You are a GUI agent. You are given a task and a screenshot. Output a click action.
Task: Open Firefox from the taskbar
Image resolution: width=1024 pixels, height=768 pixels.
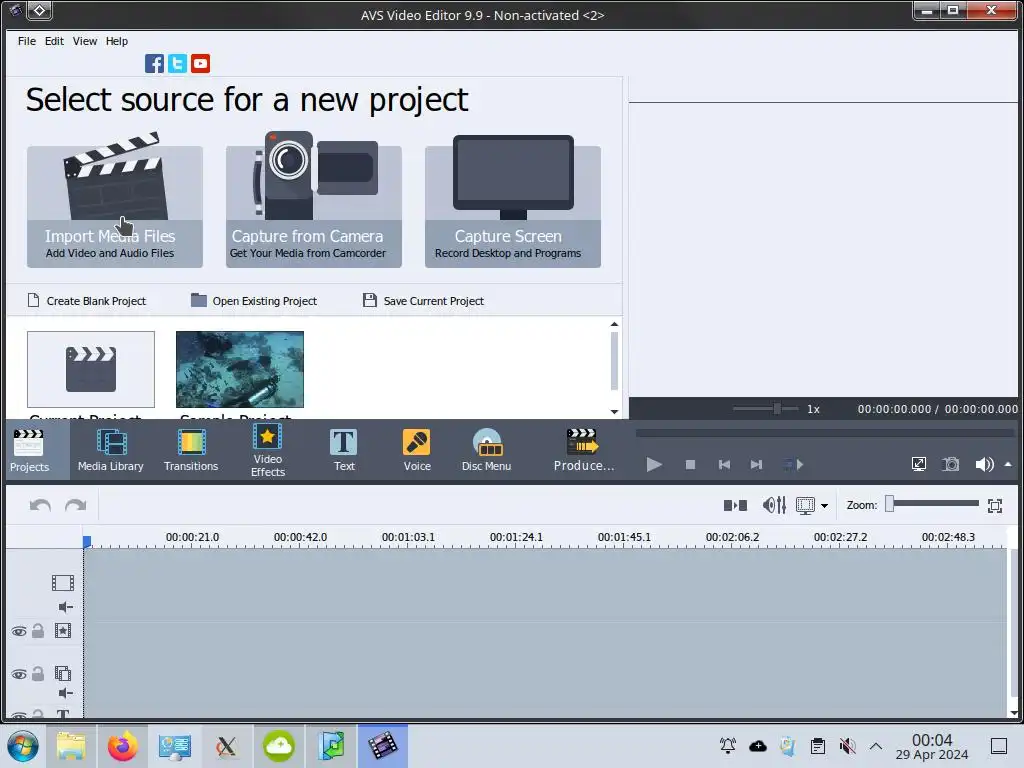coord(123,746)
